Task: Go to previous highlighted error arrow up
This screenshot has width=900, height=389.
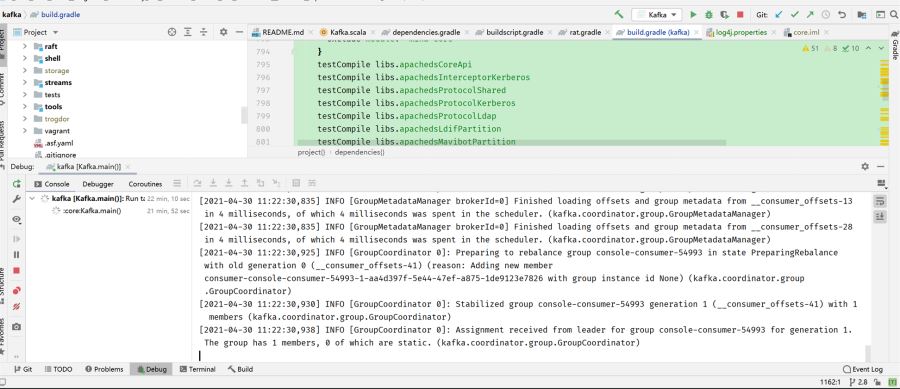Action: pos(868,49)
